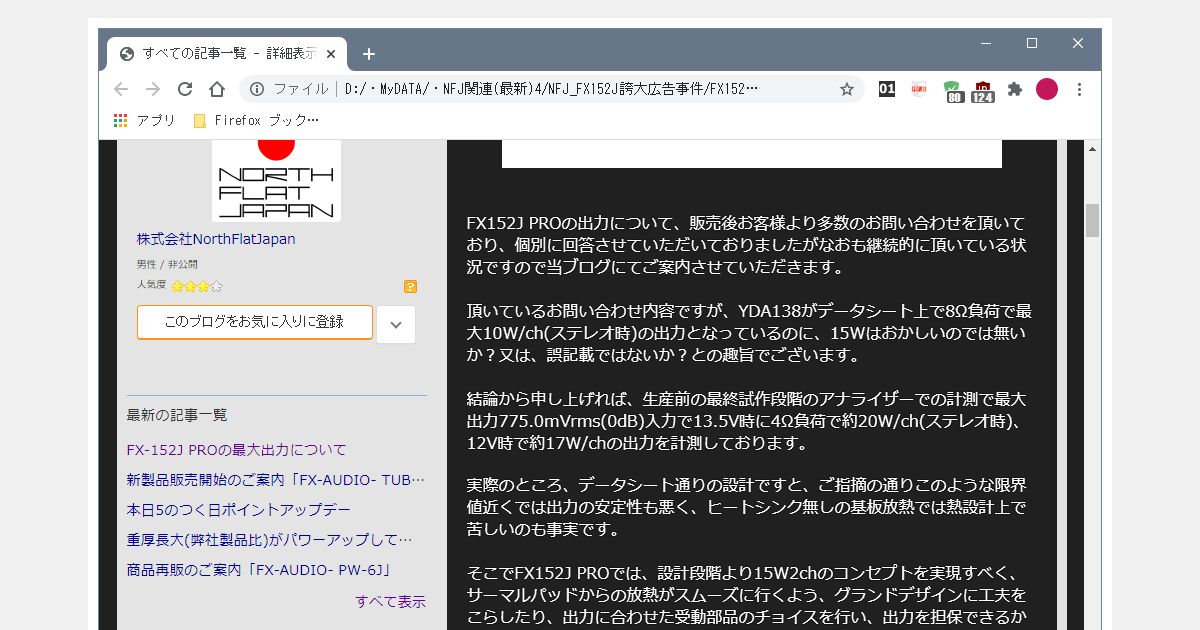Click paragraph starting 実際のところ、データシート通り

click(x=746, y=508)
